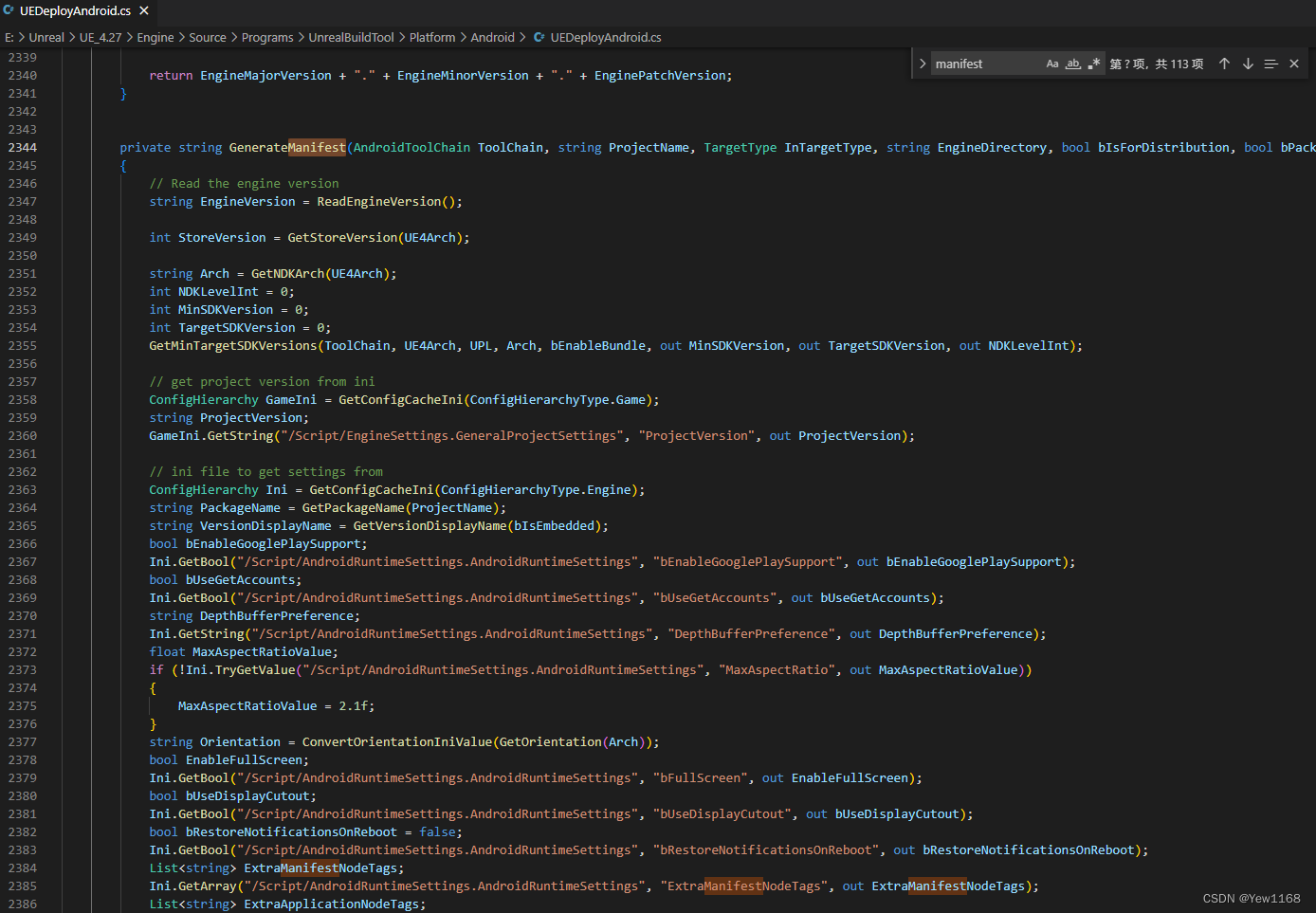Open Programs breadcrumb folder
1316x913 pixels.
point(267,38)
